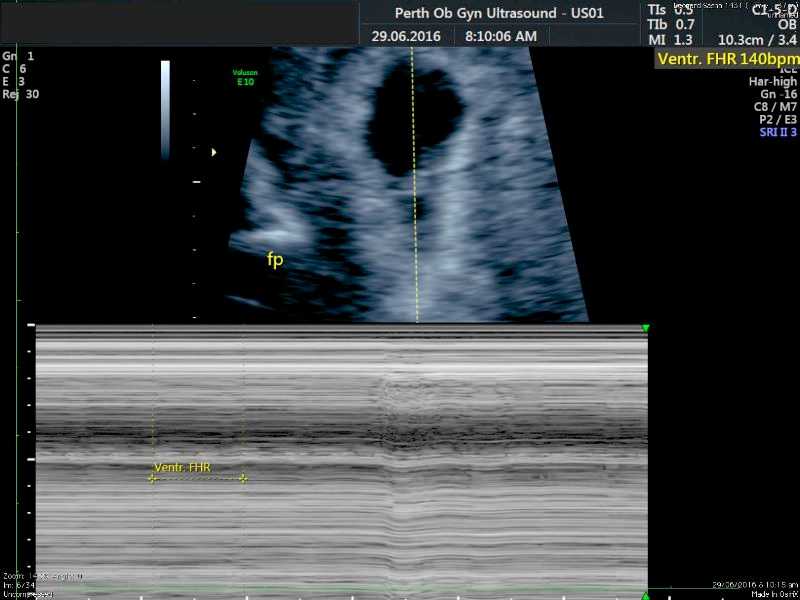The height and width of the screenshot is (600, 800).
Task: Click the grayscale bar beside the image
Action: pos(164,105)
